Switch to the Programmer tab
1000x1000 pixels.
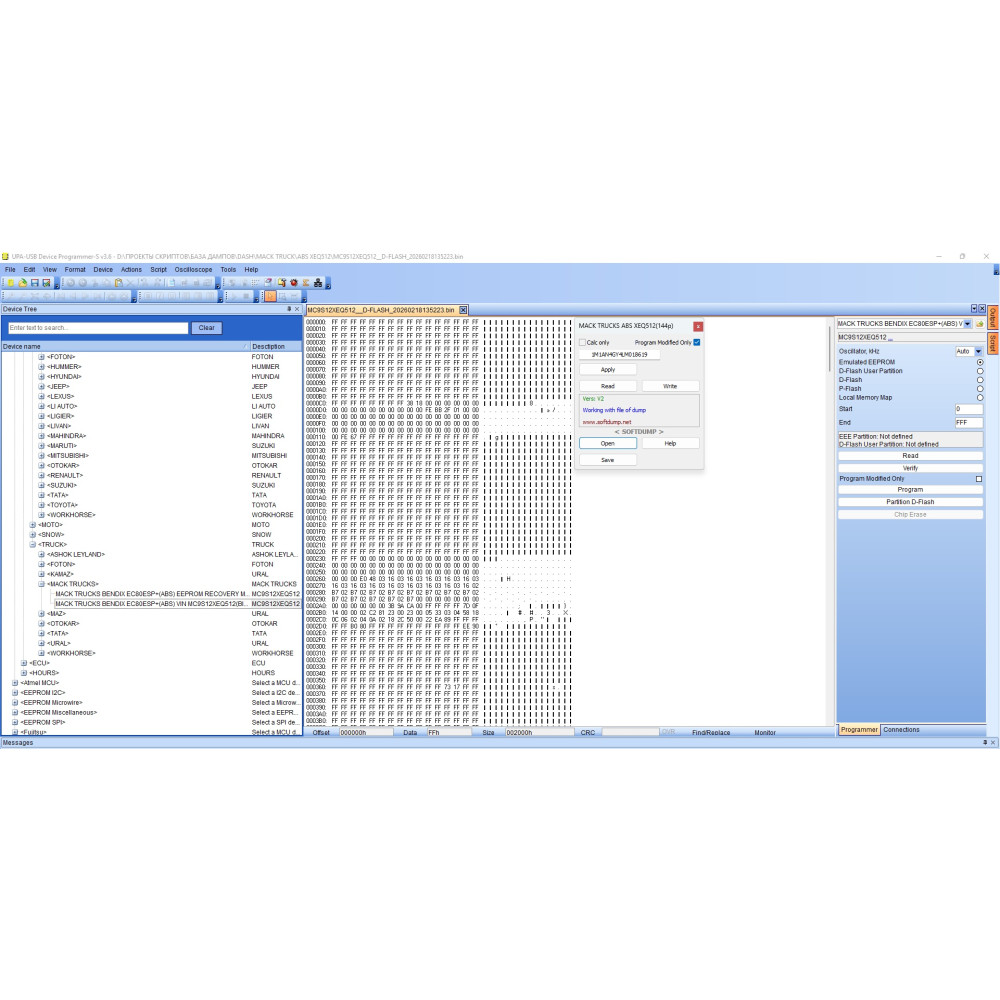[858, 730]
